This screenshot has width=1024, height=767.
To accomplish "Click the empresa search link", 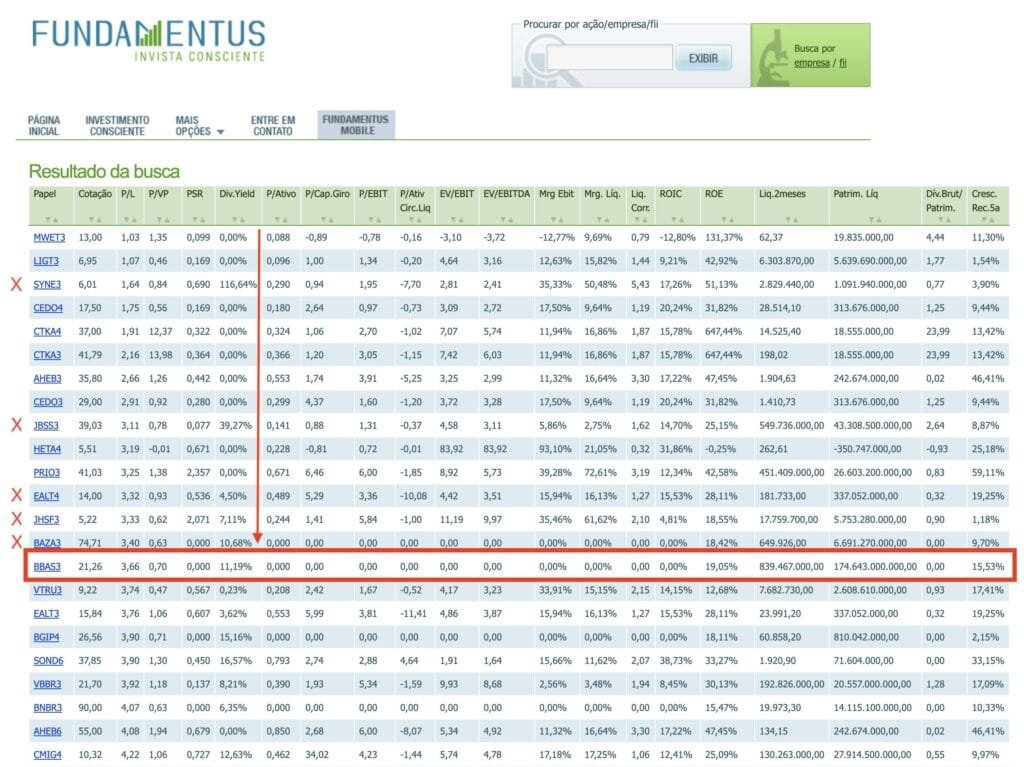I will click(811, 63).
